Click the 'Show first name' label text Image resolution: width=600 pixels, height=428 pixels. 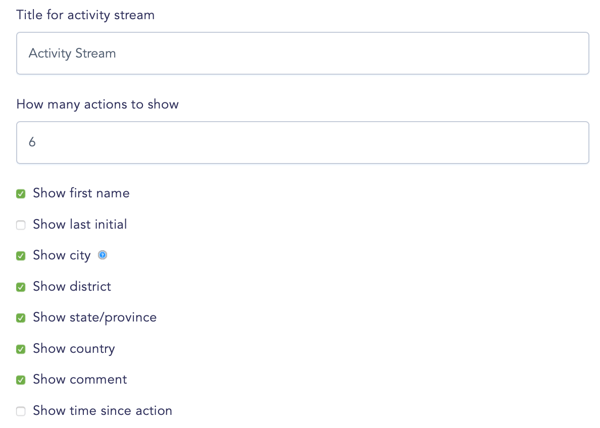coord(81,193)
